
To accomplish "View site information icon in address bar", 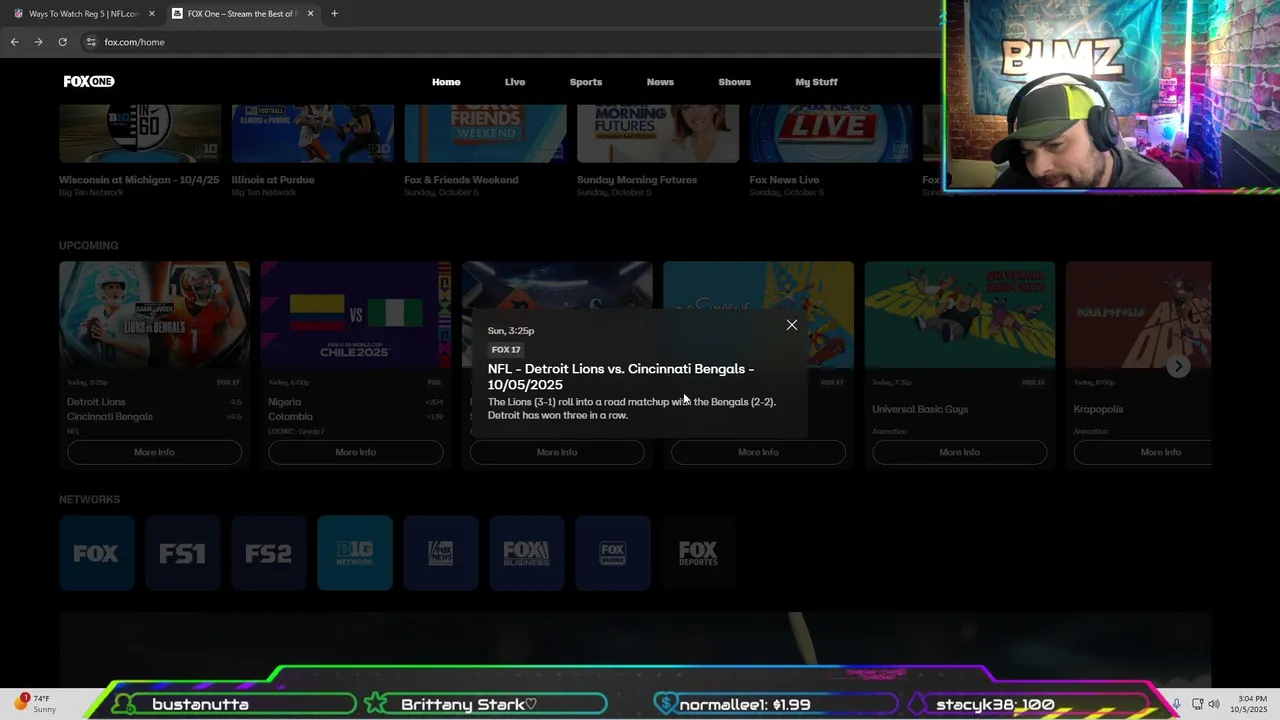I will [x=91, y=42].
